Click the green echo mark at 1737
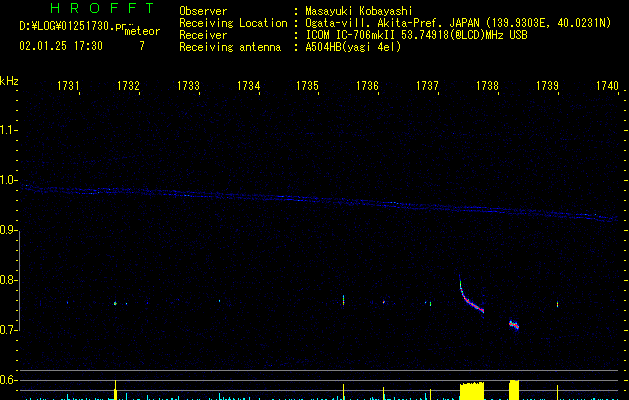The width and height of the screenshot is (629, 400). 430,304
